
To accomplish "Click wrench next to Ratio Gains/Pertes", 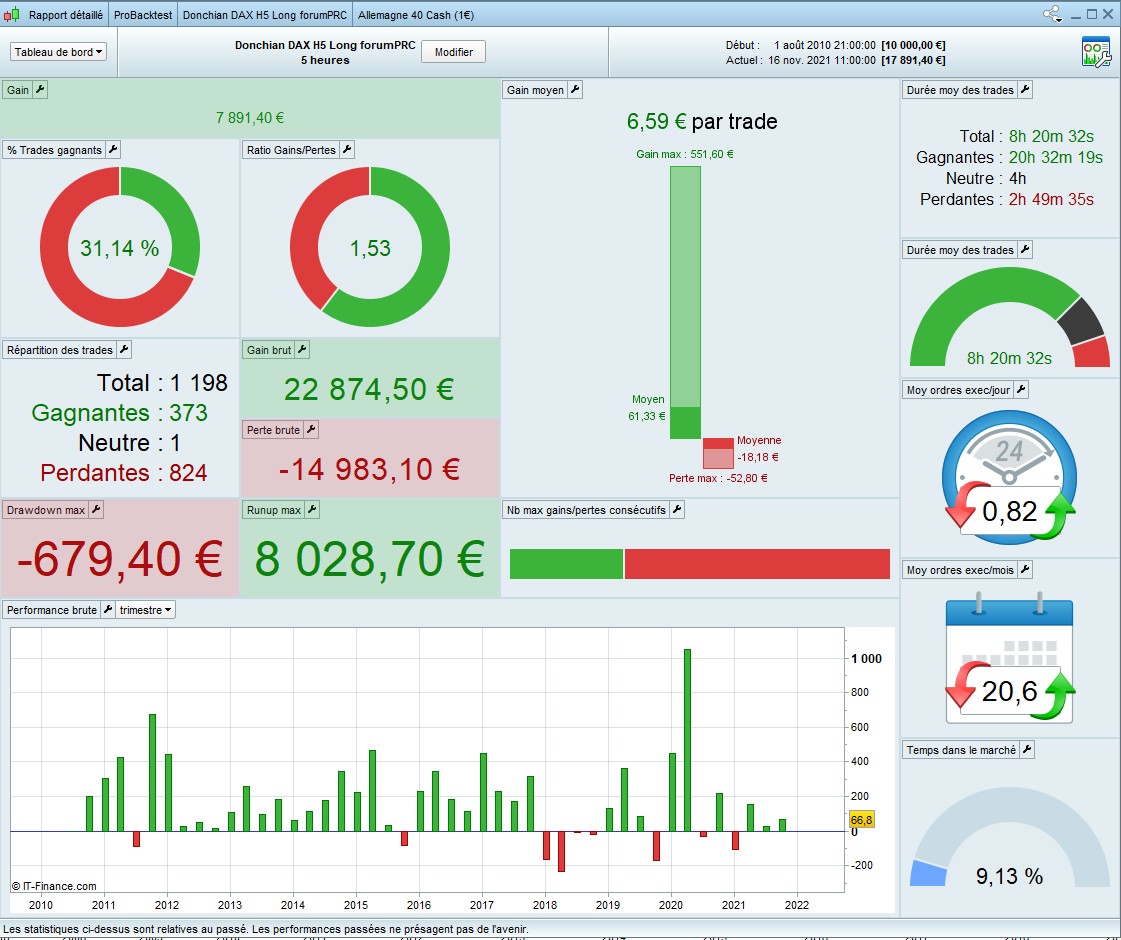I will coord(347,149).
